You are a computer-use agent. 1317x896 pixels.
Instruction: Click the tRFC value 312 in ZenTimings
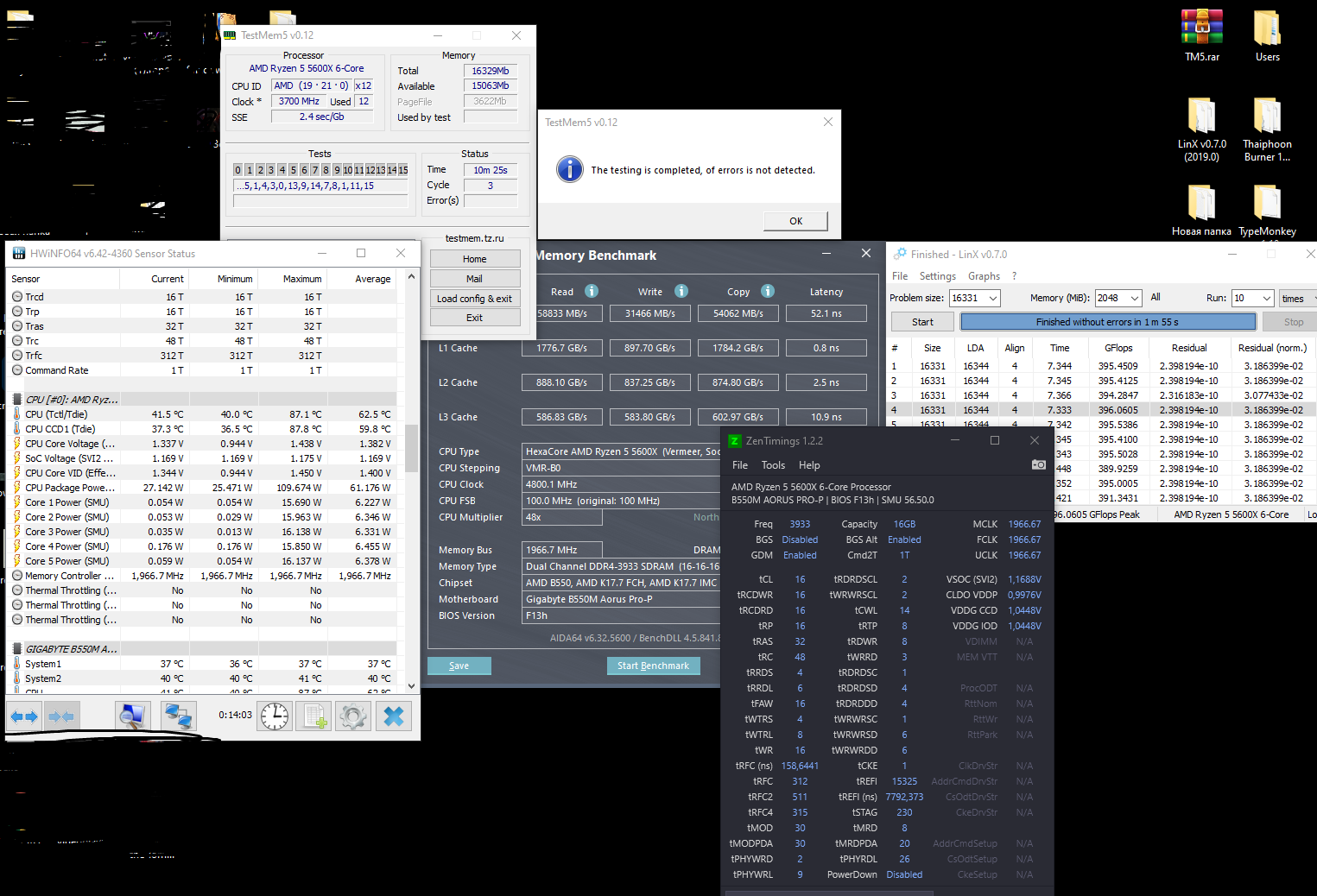(x=800, y=781)
